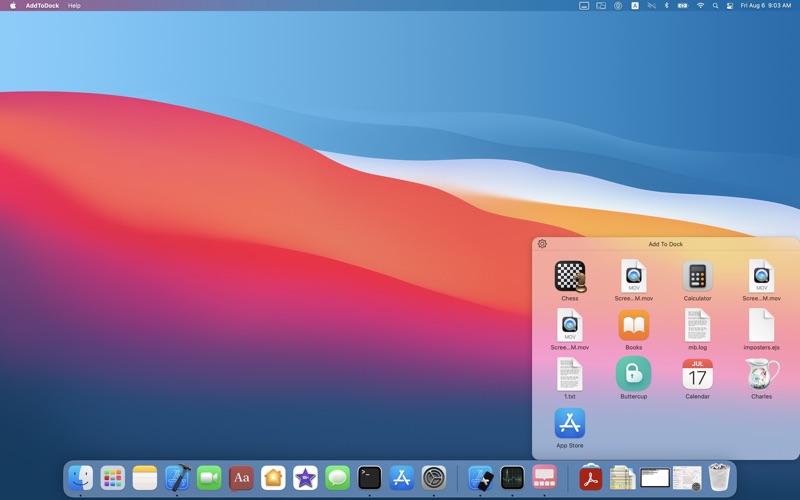Click the Bluetooth menu bar icon
The image size is (800, 500).
click(x=666, y=6)
